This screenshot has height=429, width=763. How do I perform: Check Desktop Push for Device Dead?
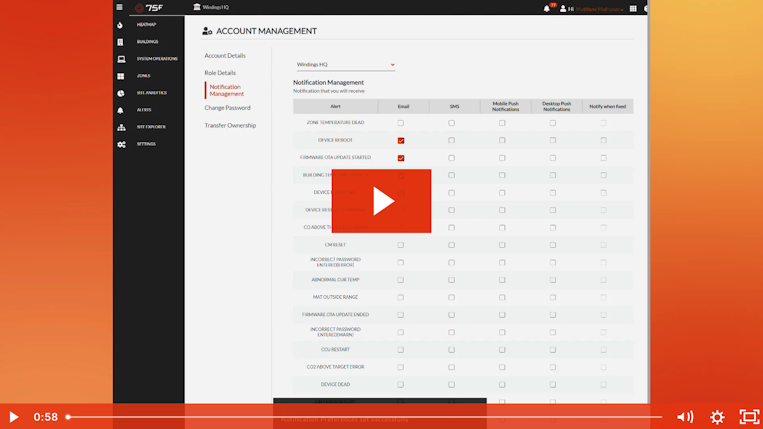553,385
